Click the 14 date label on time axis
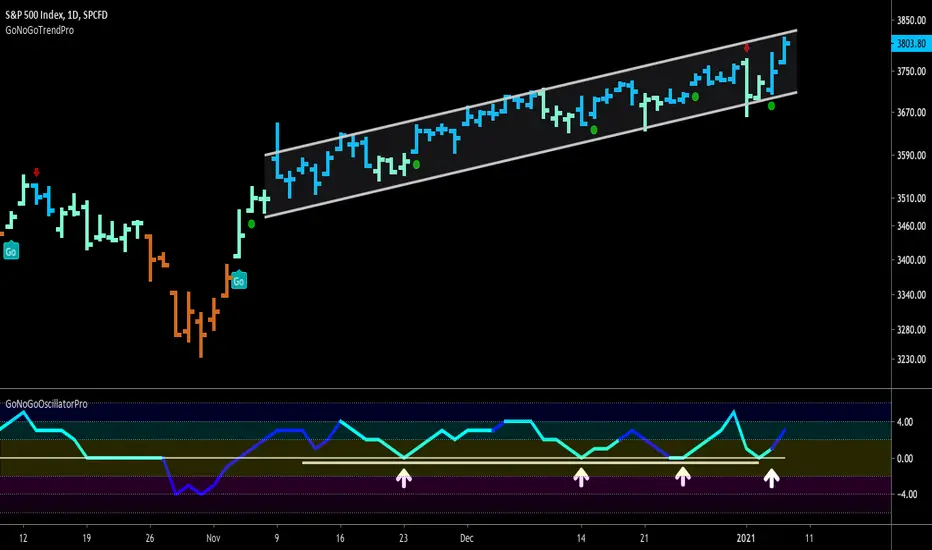The image size is (932, 550). point(581,538)
